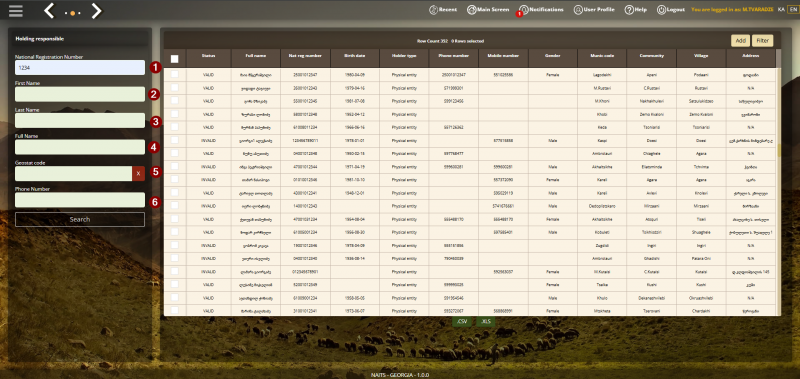This screenshot has width=800, height=379.
Task: Tick the Khobi row checkbox
Action: tap(174, 114)
